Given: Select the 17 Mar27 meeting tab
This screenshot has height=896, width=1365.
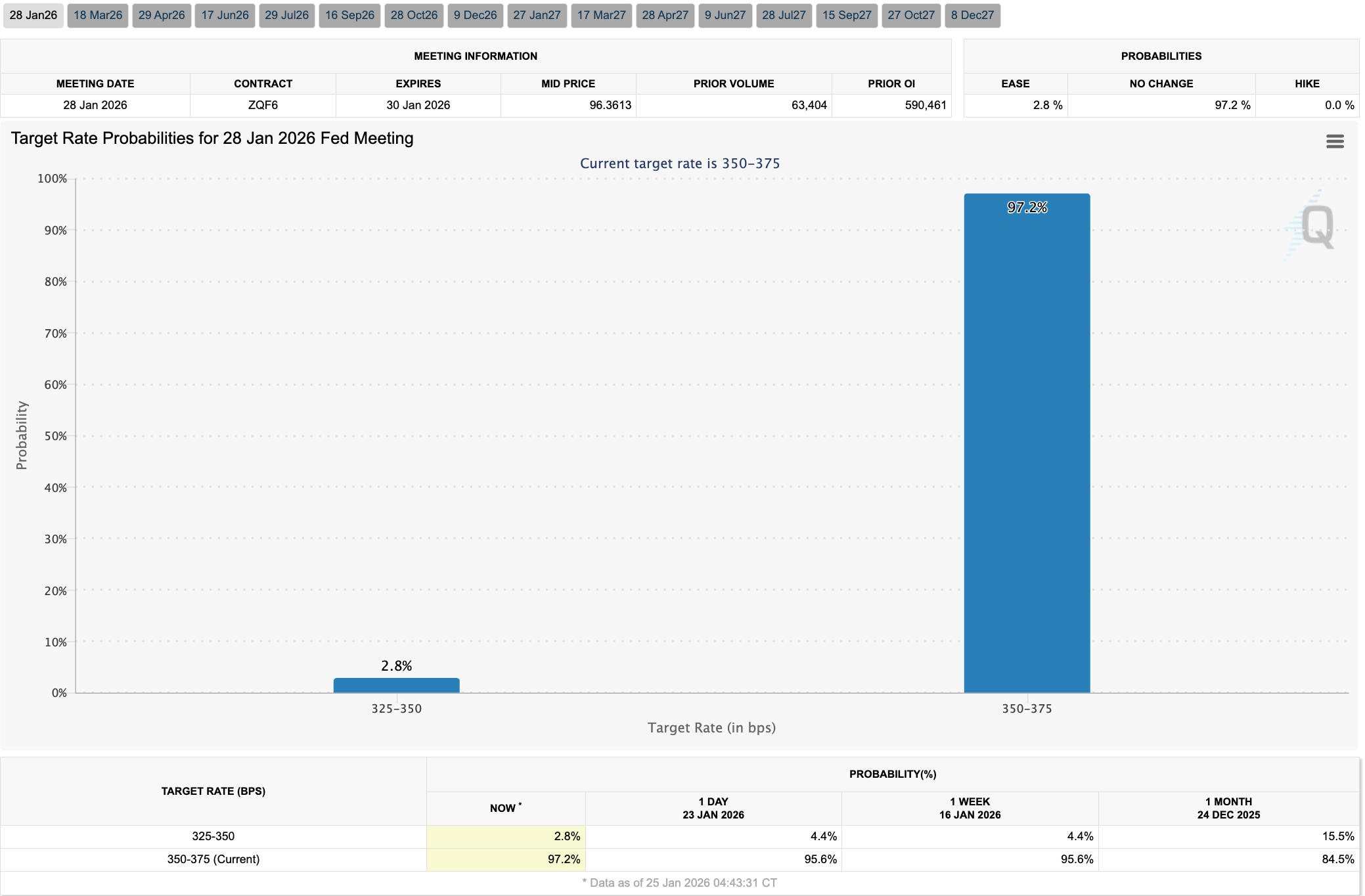Looking at the screenshot, I should pos(601,15).
